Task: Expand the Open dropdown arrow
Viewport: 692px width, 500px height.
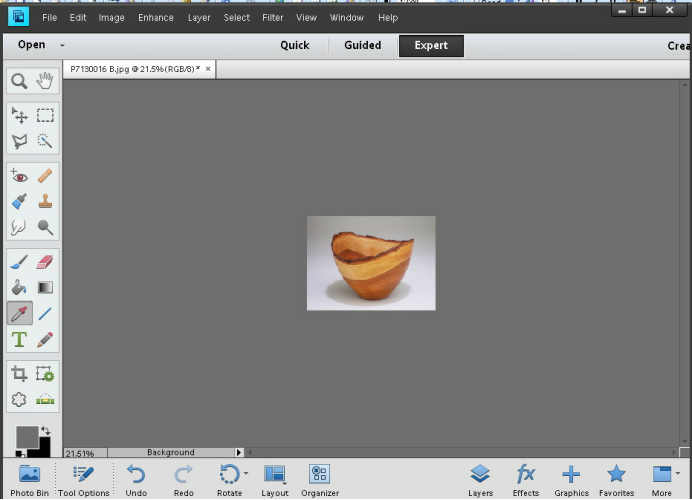Action: point(62,45)
